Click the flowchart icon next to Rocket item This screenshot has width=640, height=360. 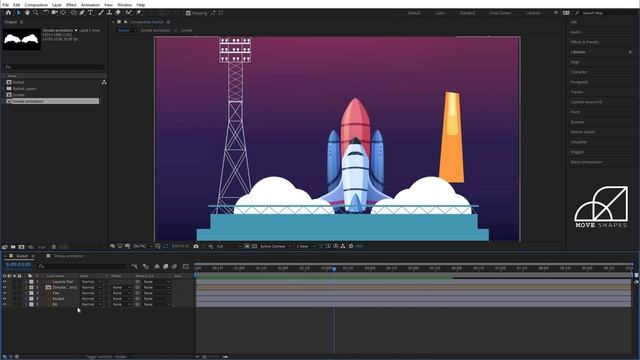point(104,82)
